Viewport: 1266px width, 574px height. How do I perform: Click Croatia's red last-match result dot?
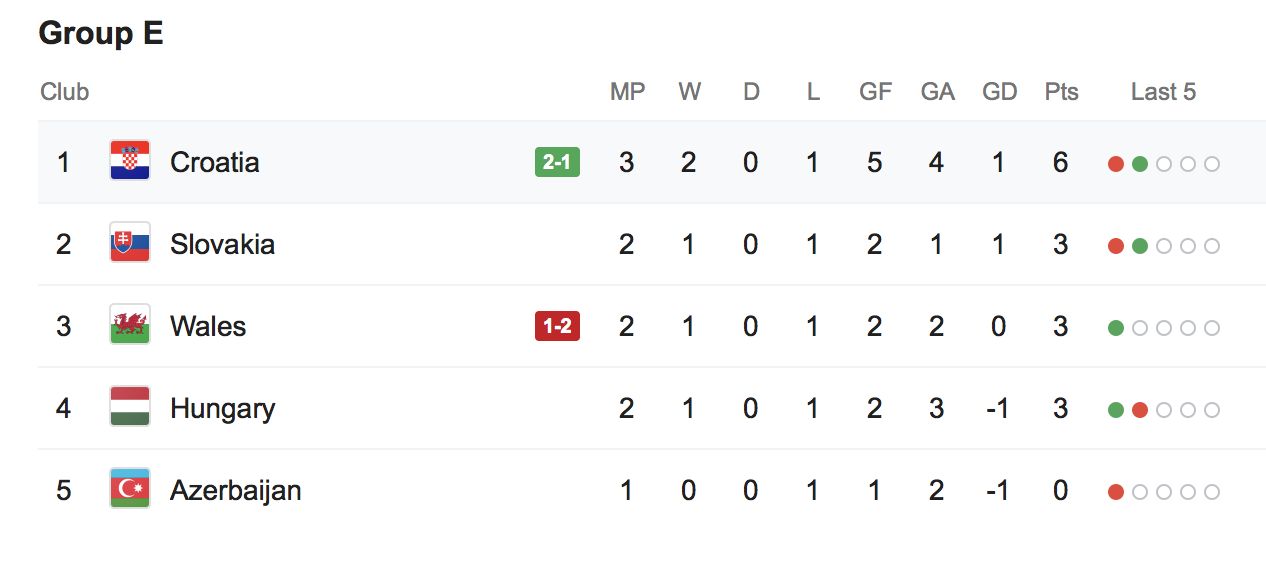(1116, 164)
